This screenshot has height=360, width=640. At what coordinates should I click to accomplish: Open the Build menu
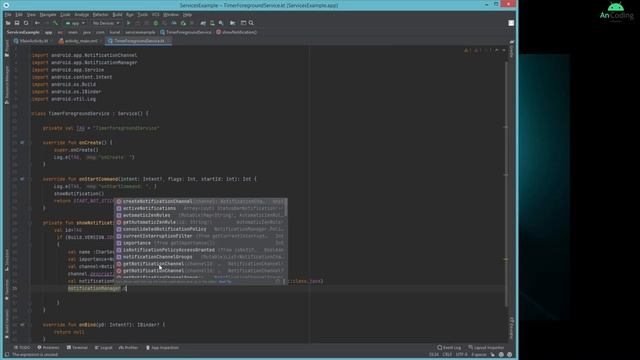pos(118,15)
